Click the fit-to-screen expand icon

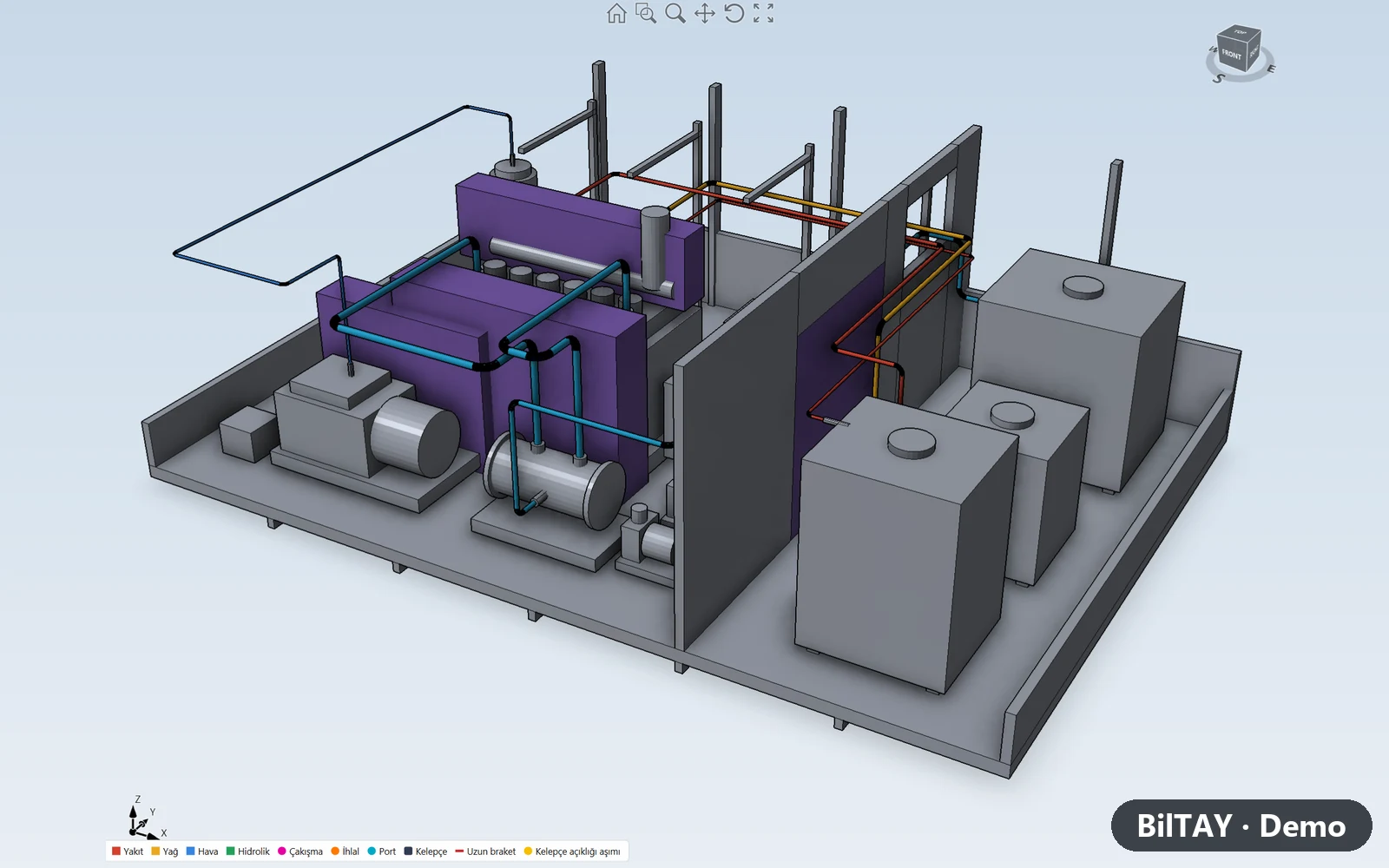point(763,13)
